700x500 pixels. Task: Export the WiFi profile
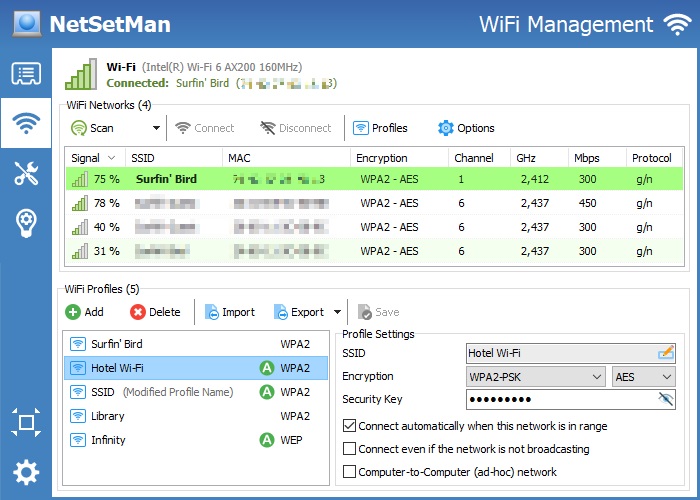(x=299, y=312)
